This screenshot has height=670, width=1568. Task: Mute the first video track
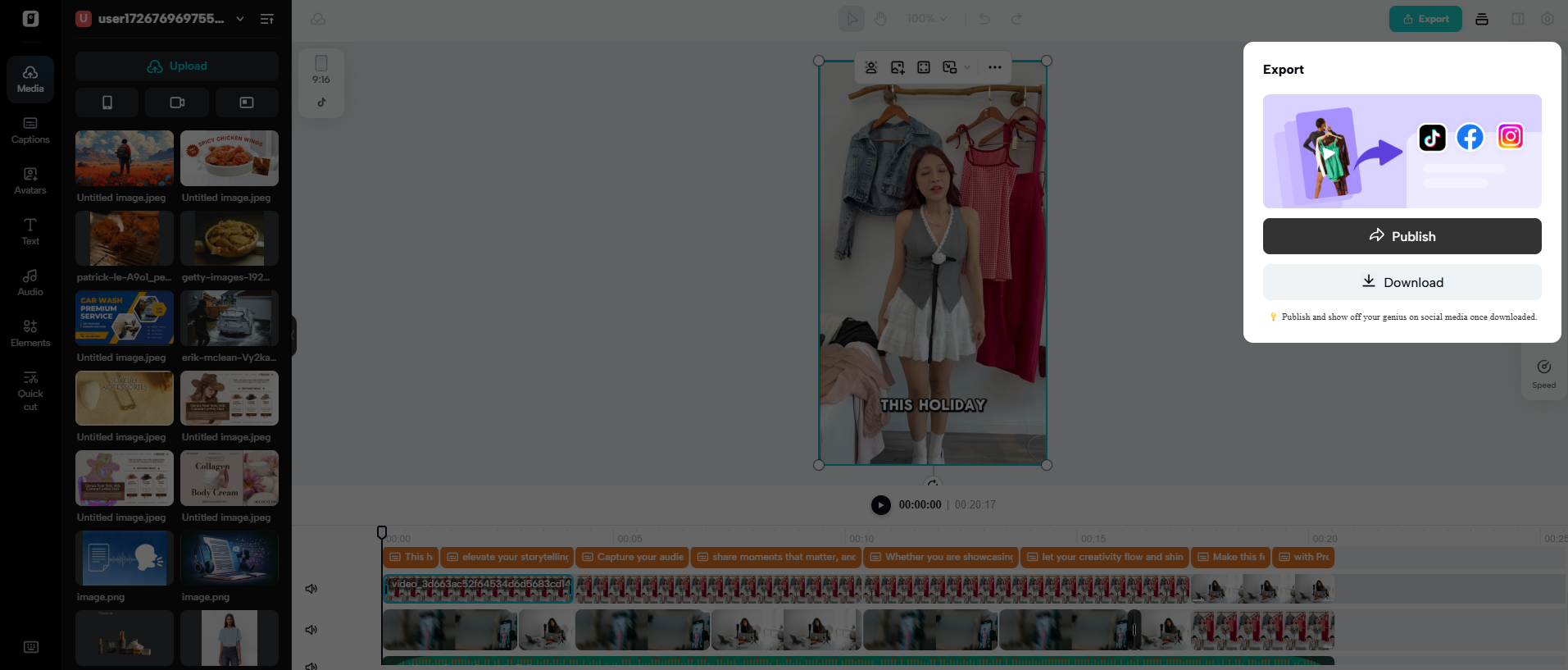click(311, 589)
